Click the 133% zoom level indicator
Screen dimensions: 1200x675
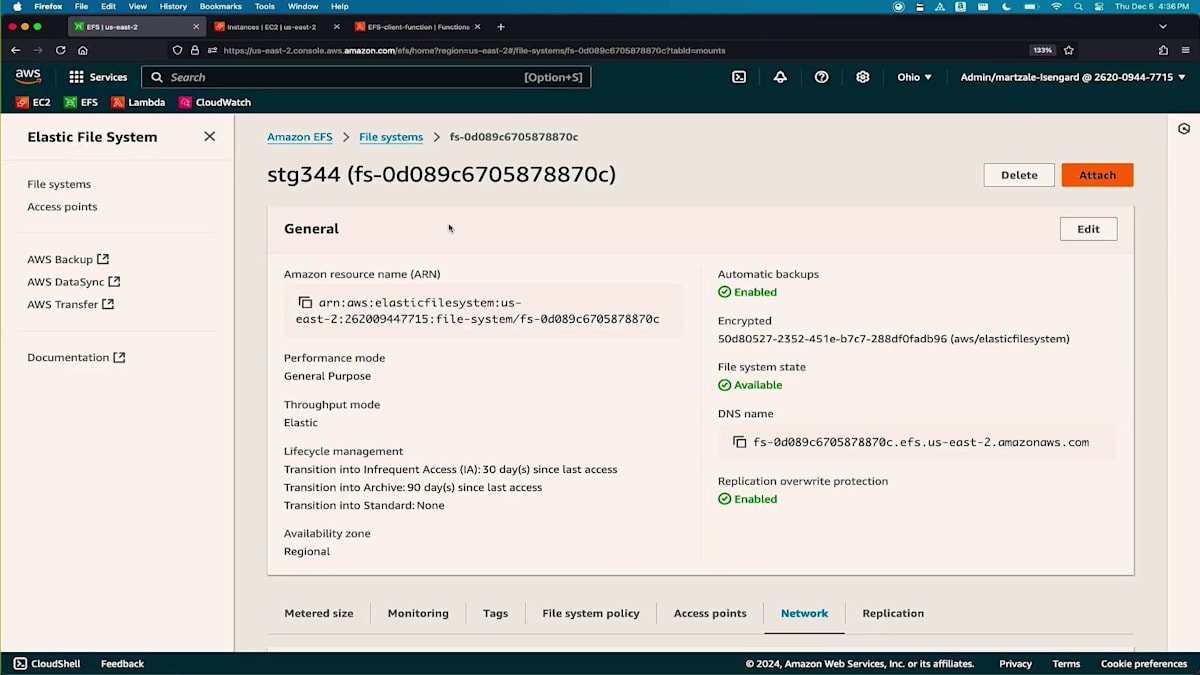point(1042,50)
